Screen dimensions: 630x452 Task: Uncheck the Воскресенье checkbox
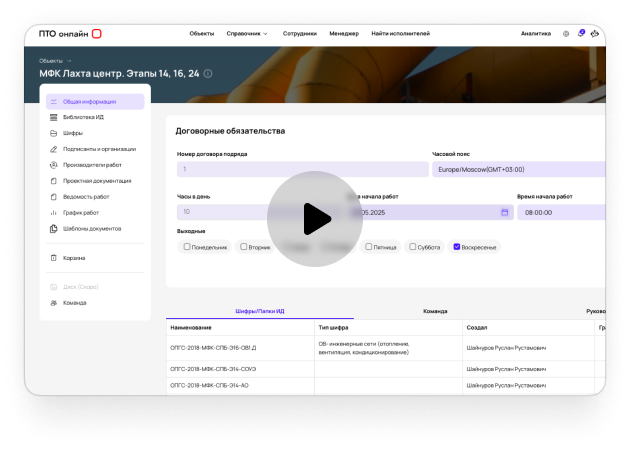point(457,247)
